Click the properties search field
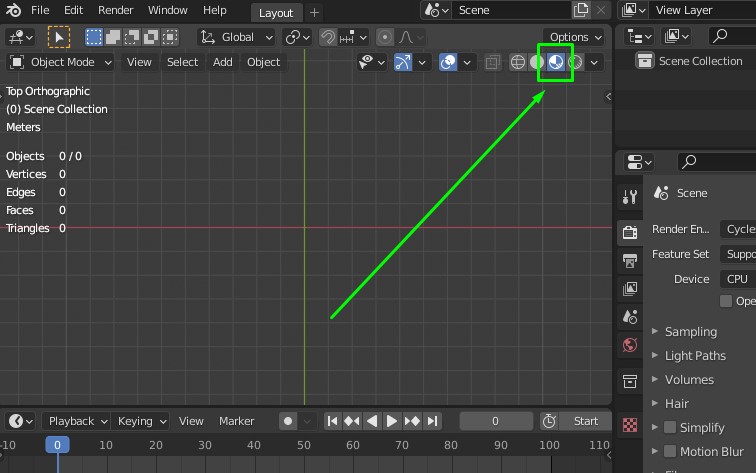 (717, 162)
